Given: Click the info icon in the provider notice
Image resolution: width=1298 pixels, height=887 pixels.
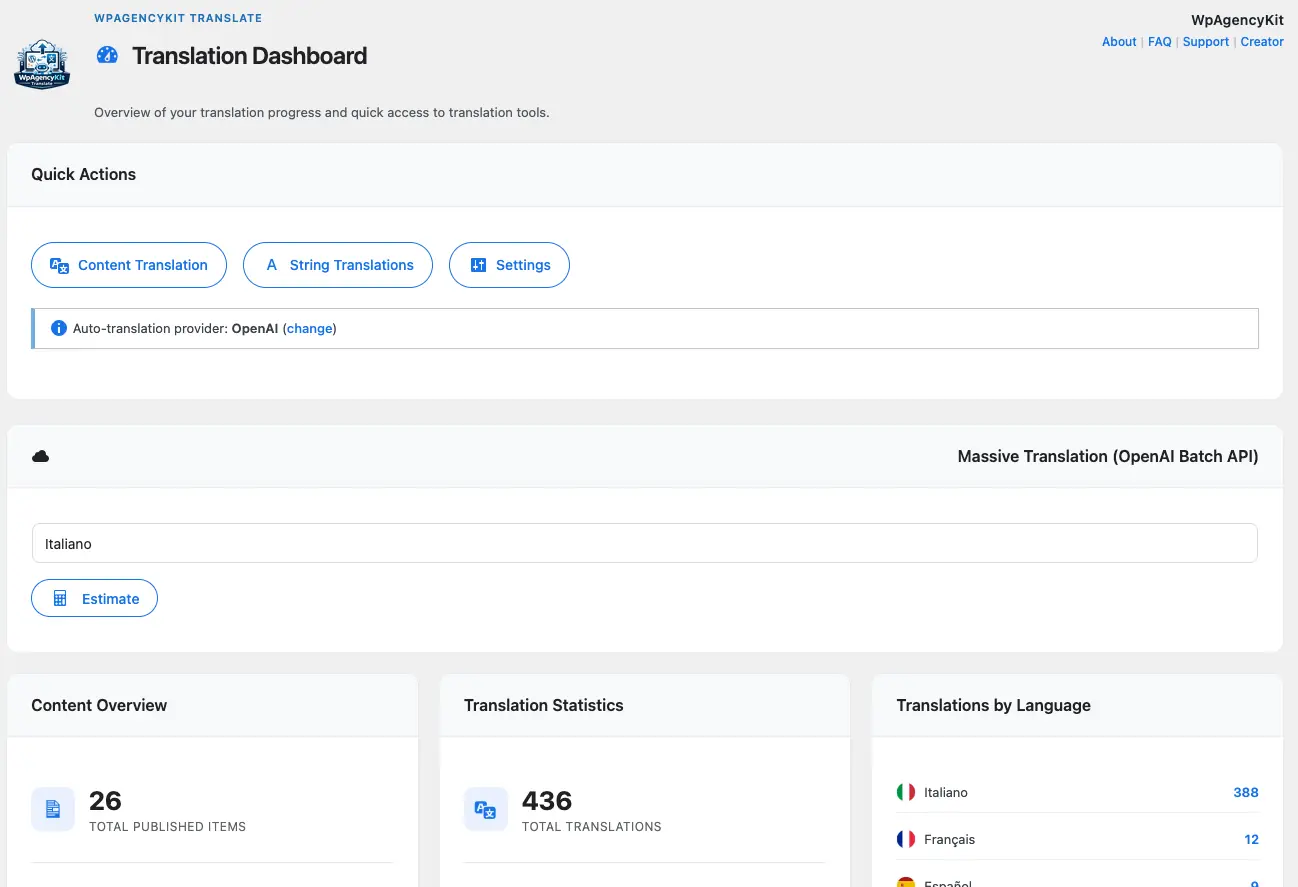Looking at the screenshot, I should [x=58, y=328].
